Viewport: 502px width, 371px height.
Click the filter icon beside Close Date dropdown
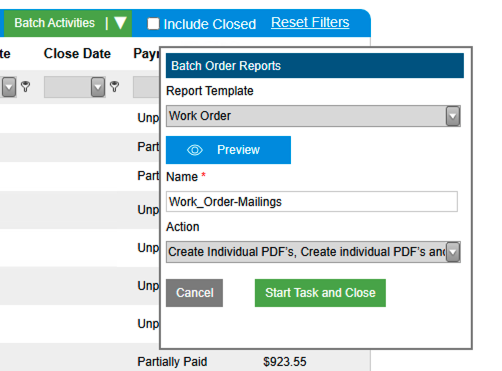click(x=114, y=86)
